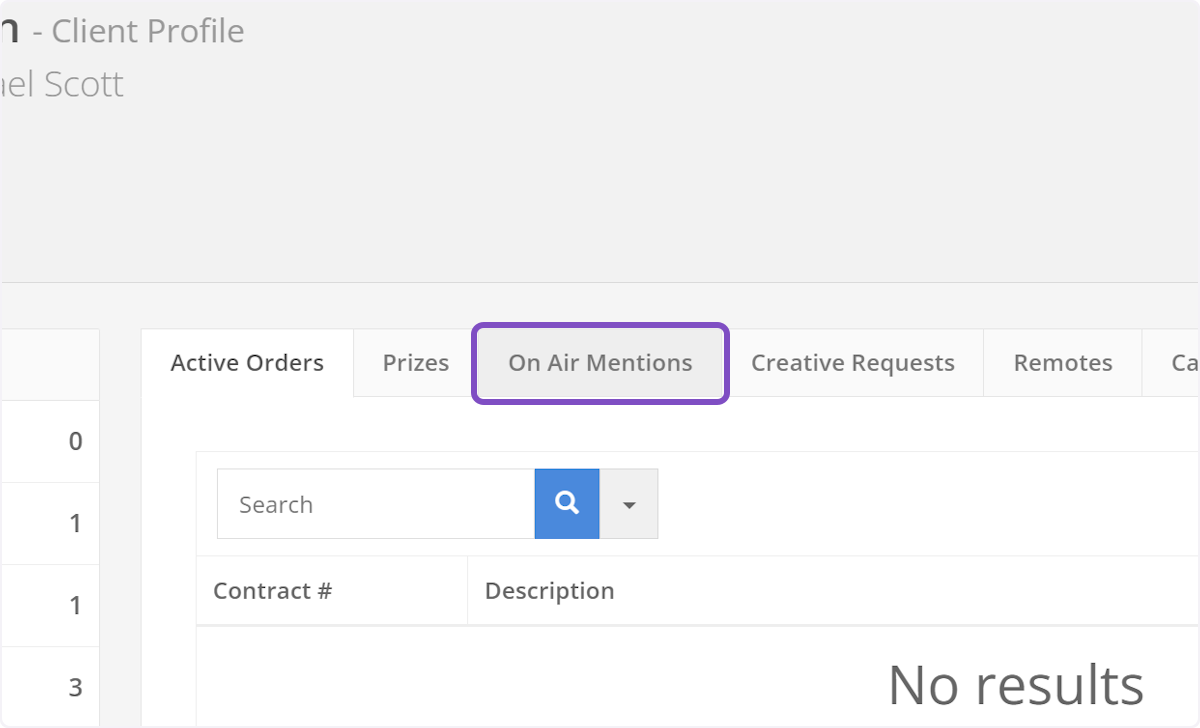1200x728 pixels.
Task: Open the partially visible rightmost tab
Action: point(1180,363)
